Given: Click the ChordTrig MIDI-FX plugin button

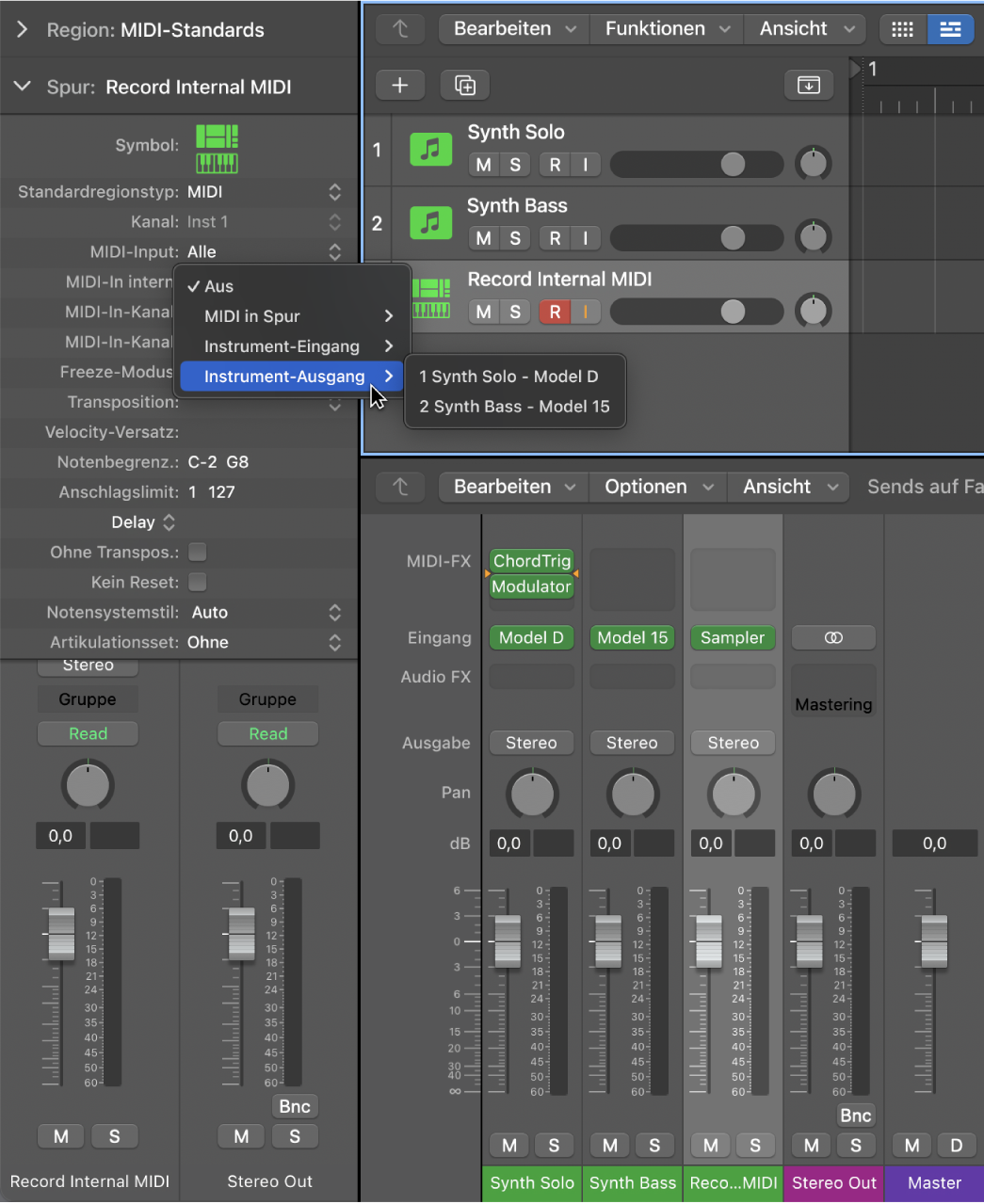Looking at the screenshot, I should [x=531, y=561].
